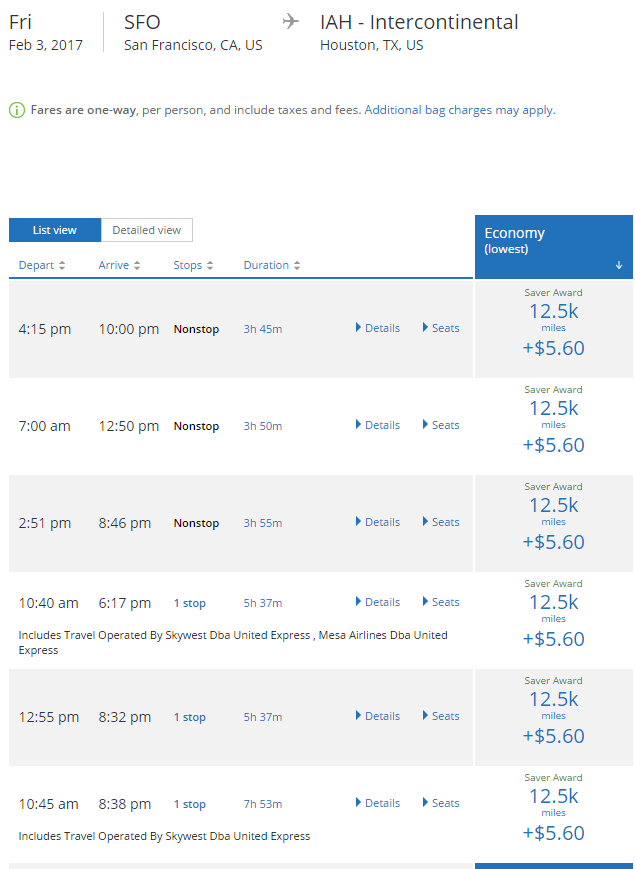The width and height of the screenshot is (635, 869).
Task: Show Seats for the 2:51 pm flight
Action: pos(441,522)
